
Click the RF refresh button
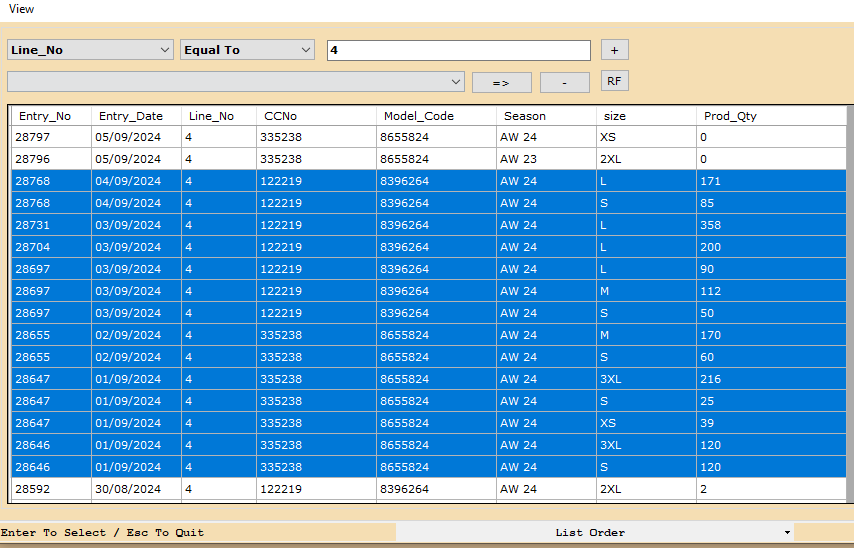(614, 81)
